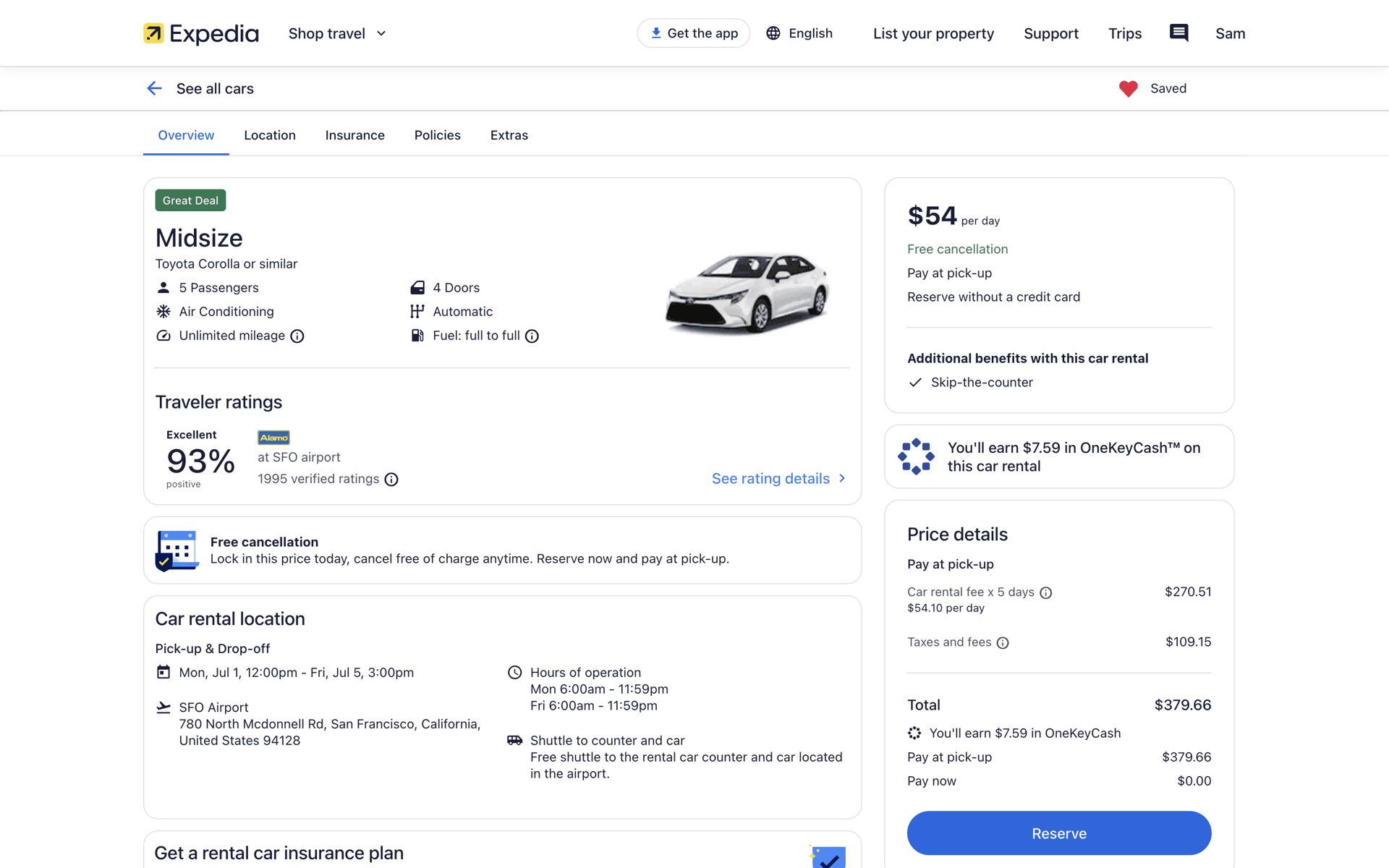
Task: Open Unlimited mileage info icon
Action: coord(297,336)
